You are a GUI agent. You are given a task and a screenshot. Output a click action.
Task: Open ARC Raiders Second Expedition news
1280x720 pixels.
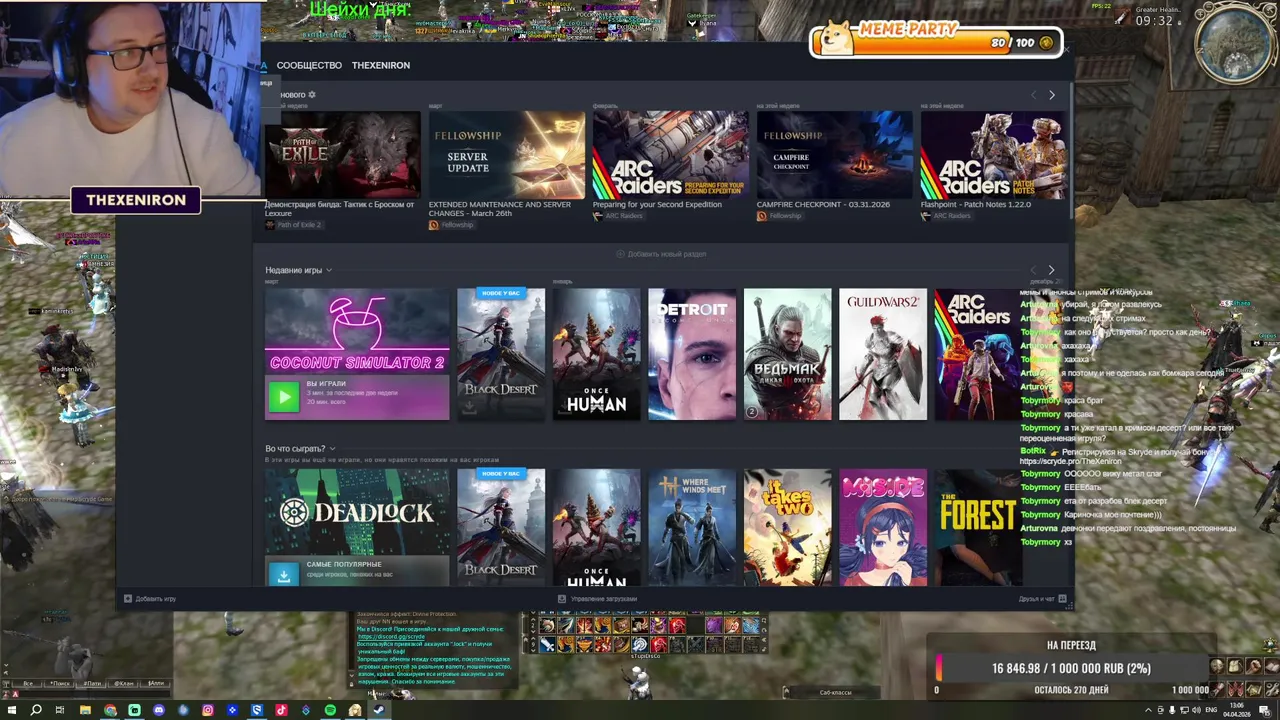(670, 154)
